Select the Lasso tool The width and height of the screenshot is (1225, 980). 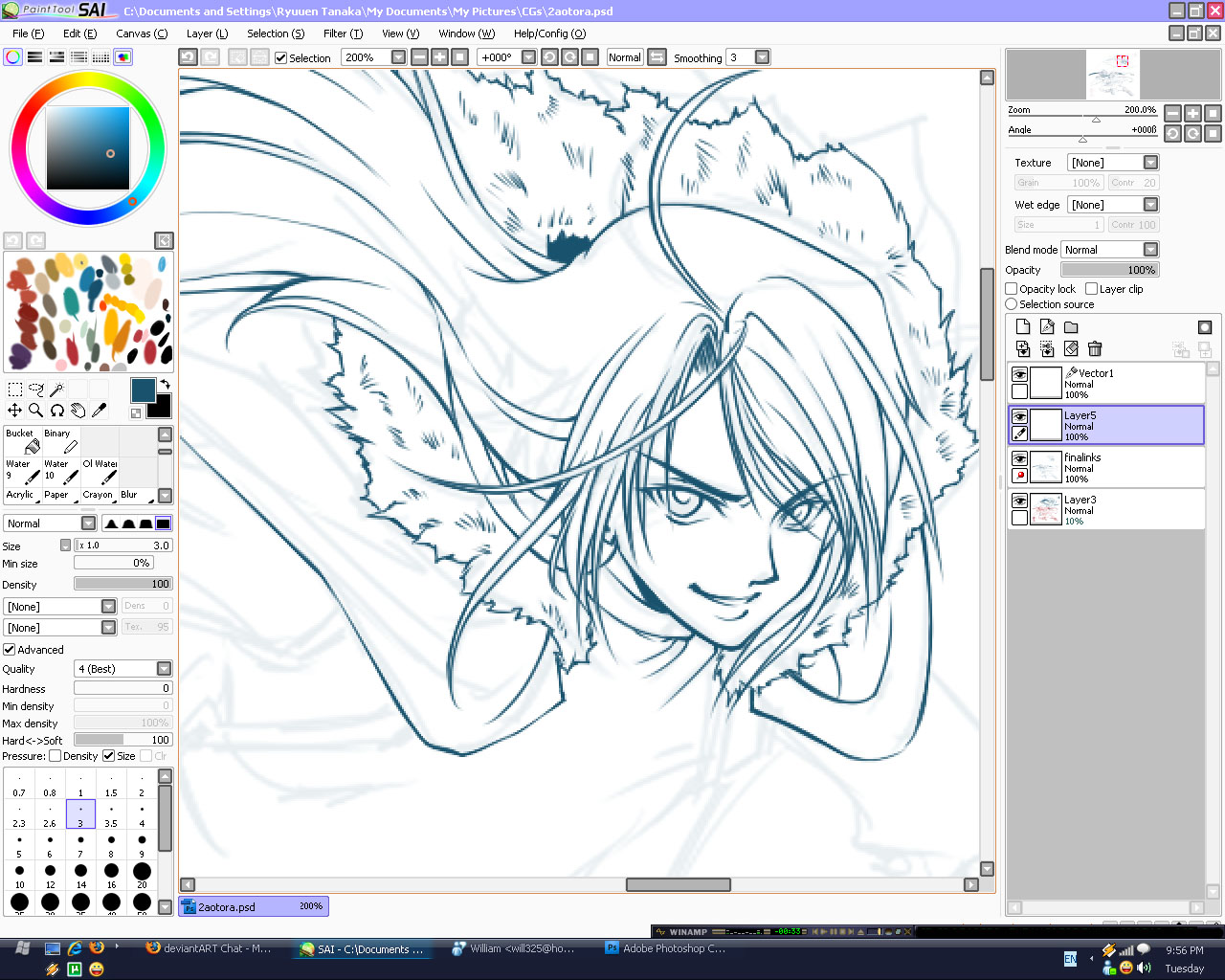(36, 390)
